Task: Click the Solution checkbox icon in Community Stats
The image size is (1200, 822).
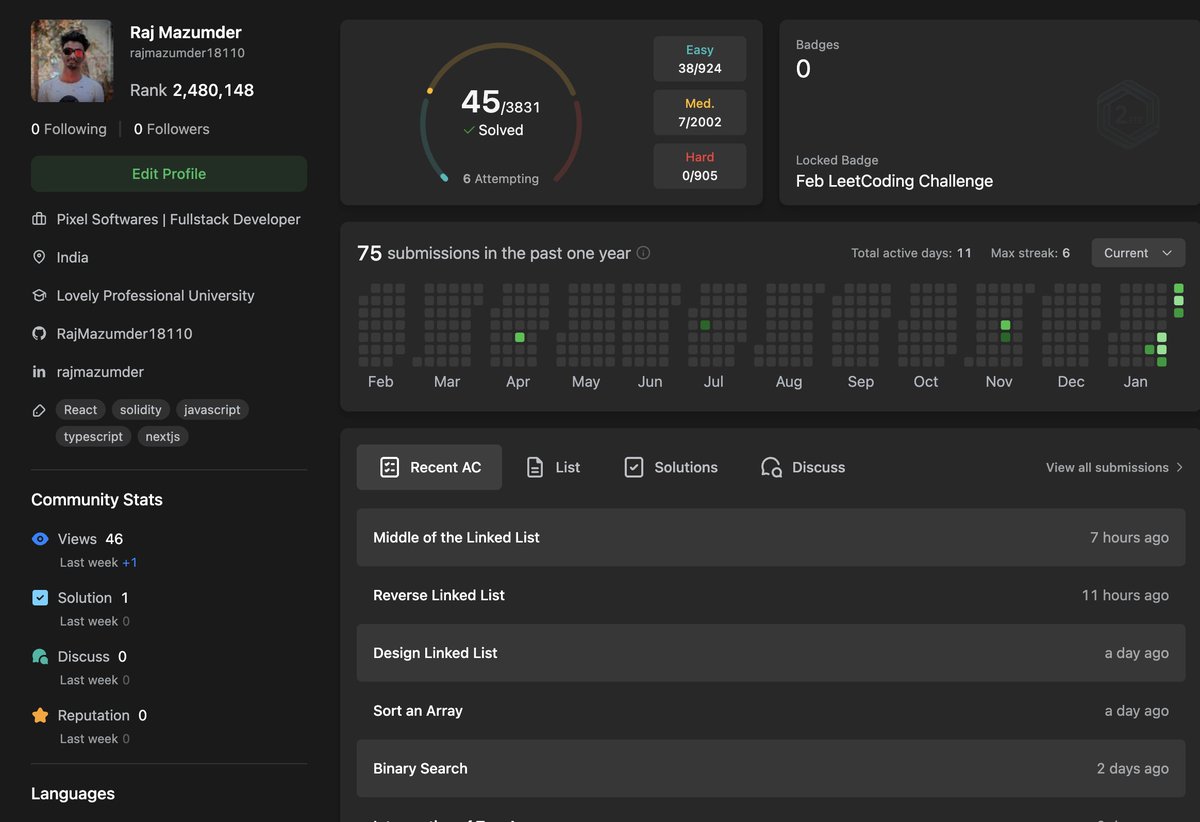Action: click(x=40, y=598)
